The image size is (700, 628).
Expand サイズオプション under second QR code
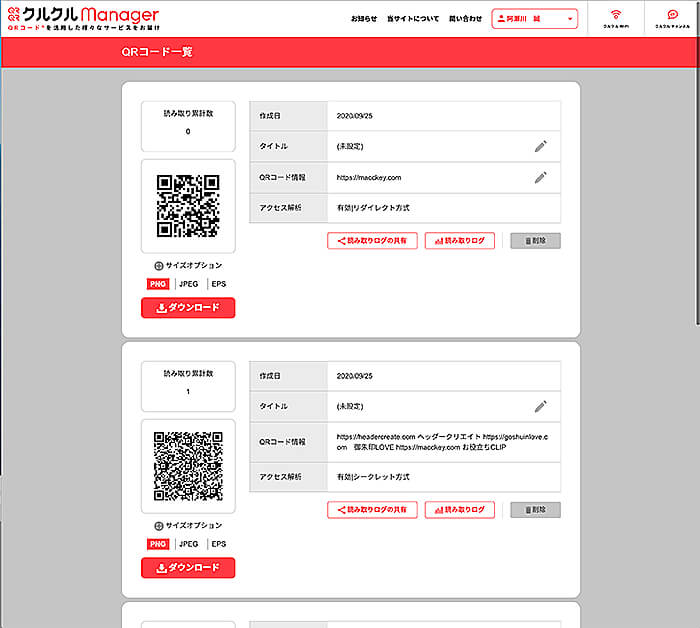pyautogui.click(x=188, y=526)
